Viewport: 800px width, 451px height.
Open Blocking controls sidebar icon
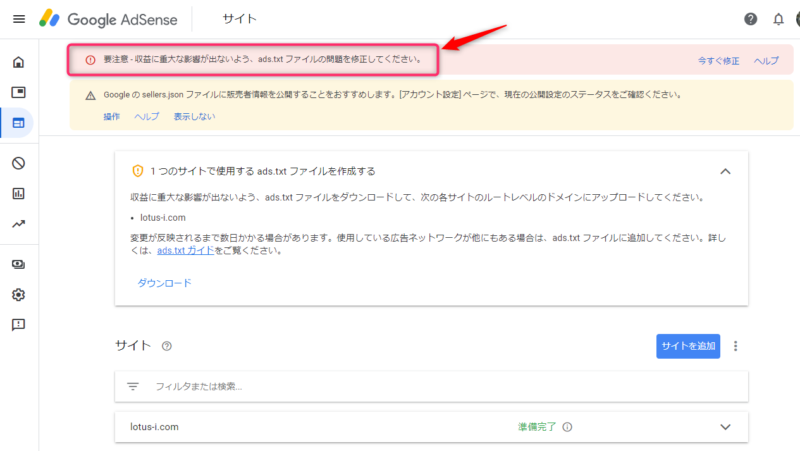[18, 163]
